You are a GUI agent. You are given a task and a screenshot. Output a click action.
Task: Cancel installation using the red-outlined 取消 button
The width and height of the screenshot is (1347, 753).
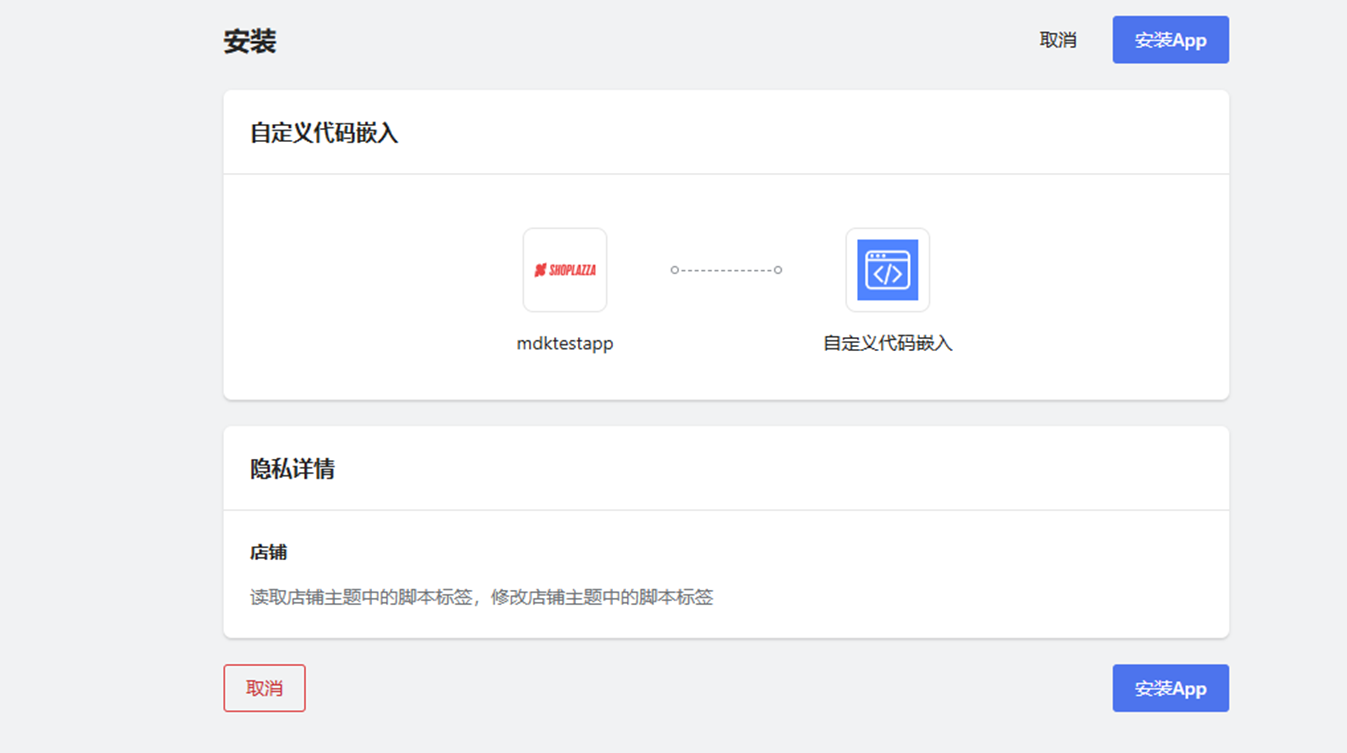264,688
